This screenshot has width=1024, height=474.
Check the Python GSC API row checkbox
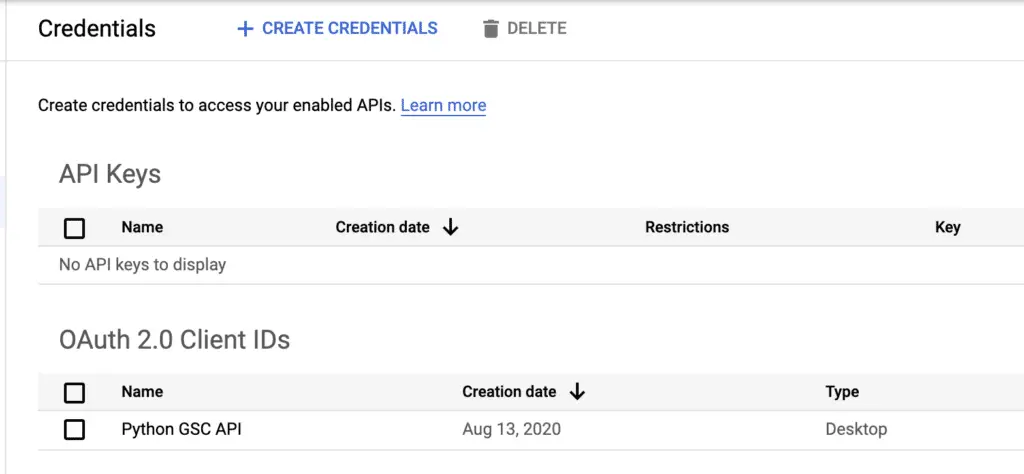(74, 430)
